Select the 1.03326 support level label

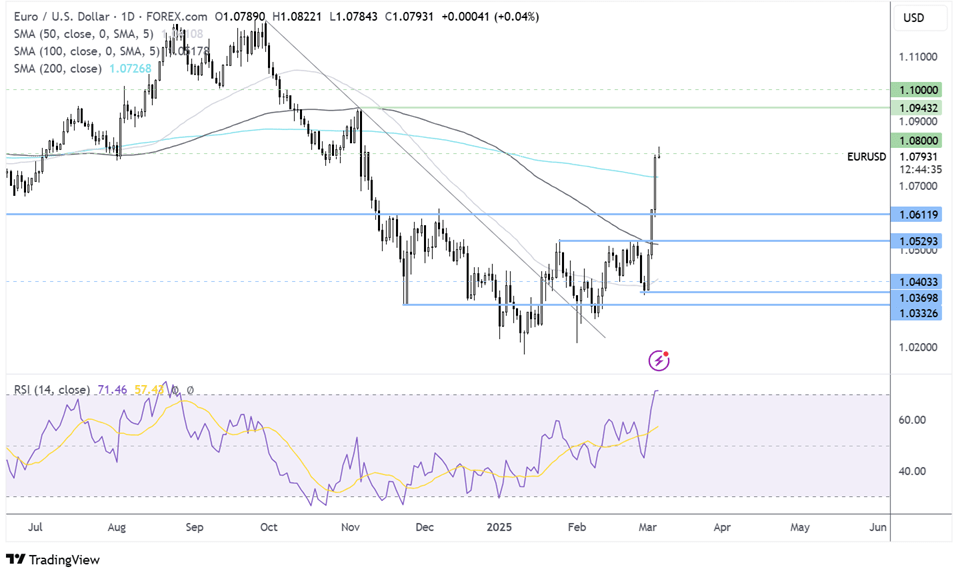coord(918,314)
